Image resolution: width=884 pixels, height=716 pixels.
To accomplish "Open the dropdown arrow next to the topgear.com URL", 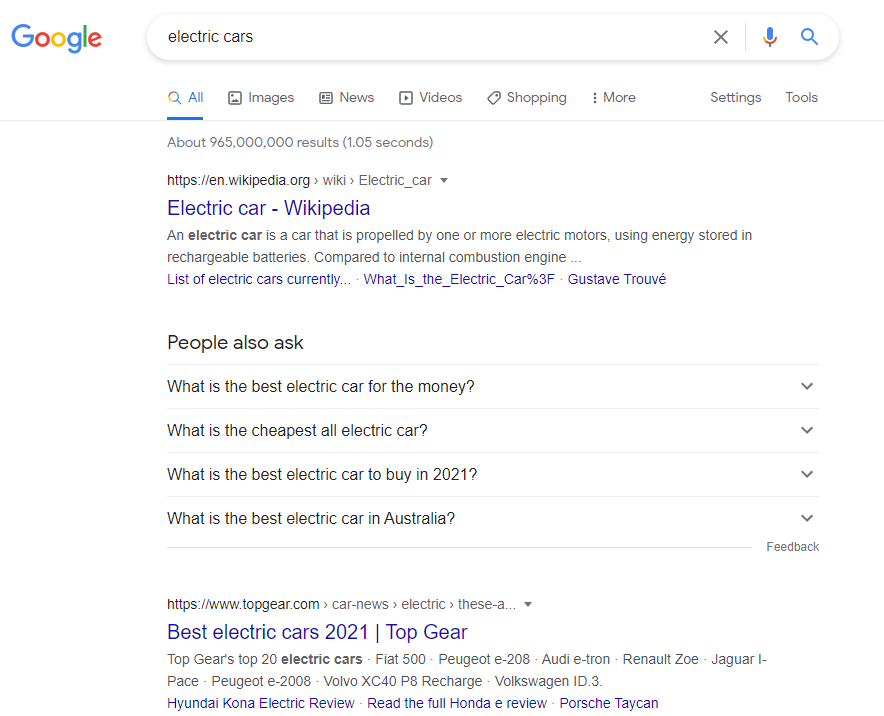I will point(528,604).
